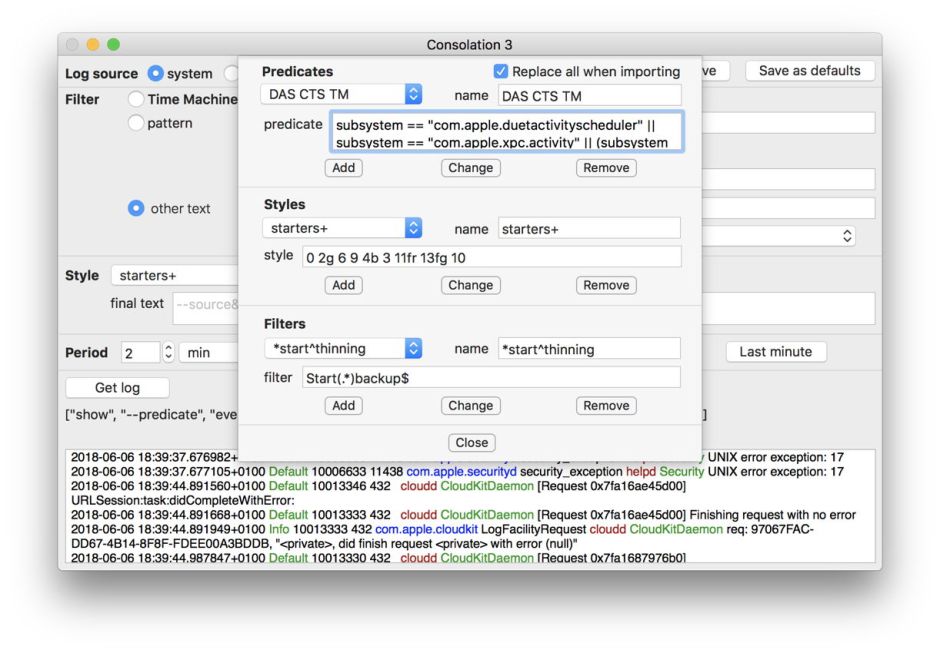940x653 pixels.
Task: Click Add button under Predicates
Action: coord(343,168)
